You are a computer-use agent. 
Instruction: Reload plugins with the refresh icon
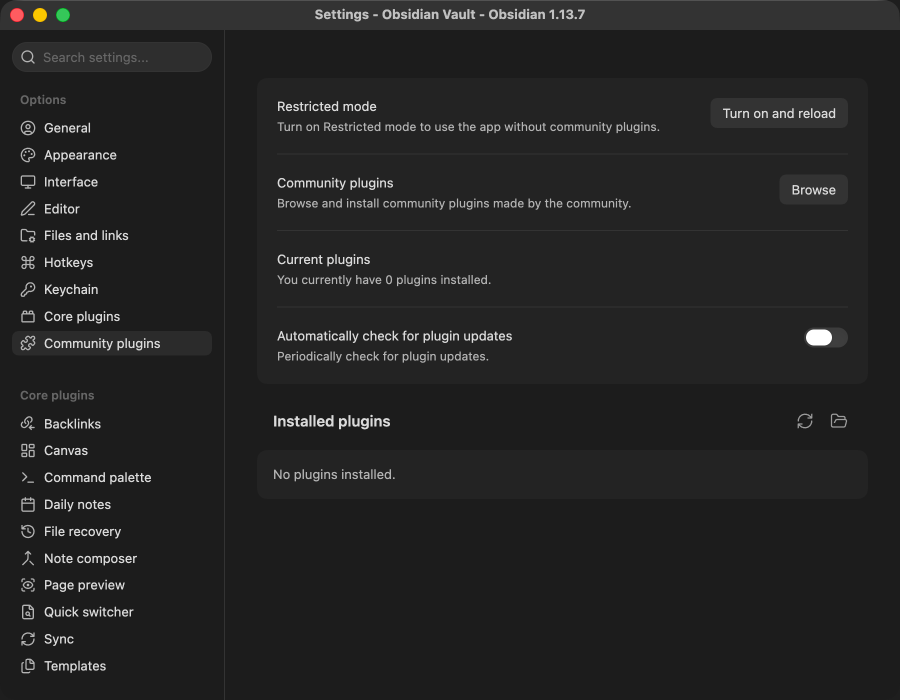pyautogui.click(x=805, y=421)
